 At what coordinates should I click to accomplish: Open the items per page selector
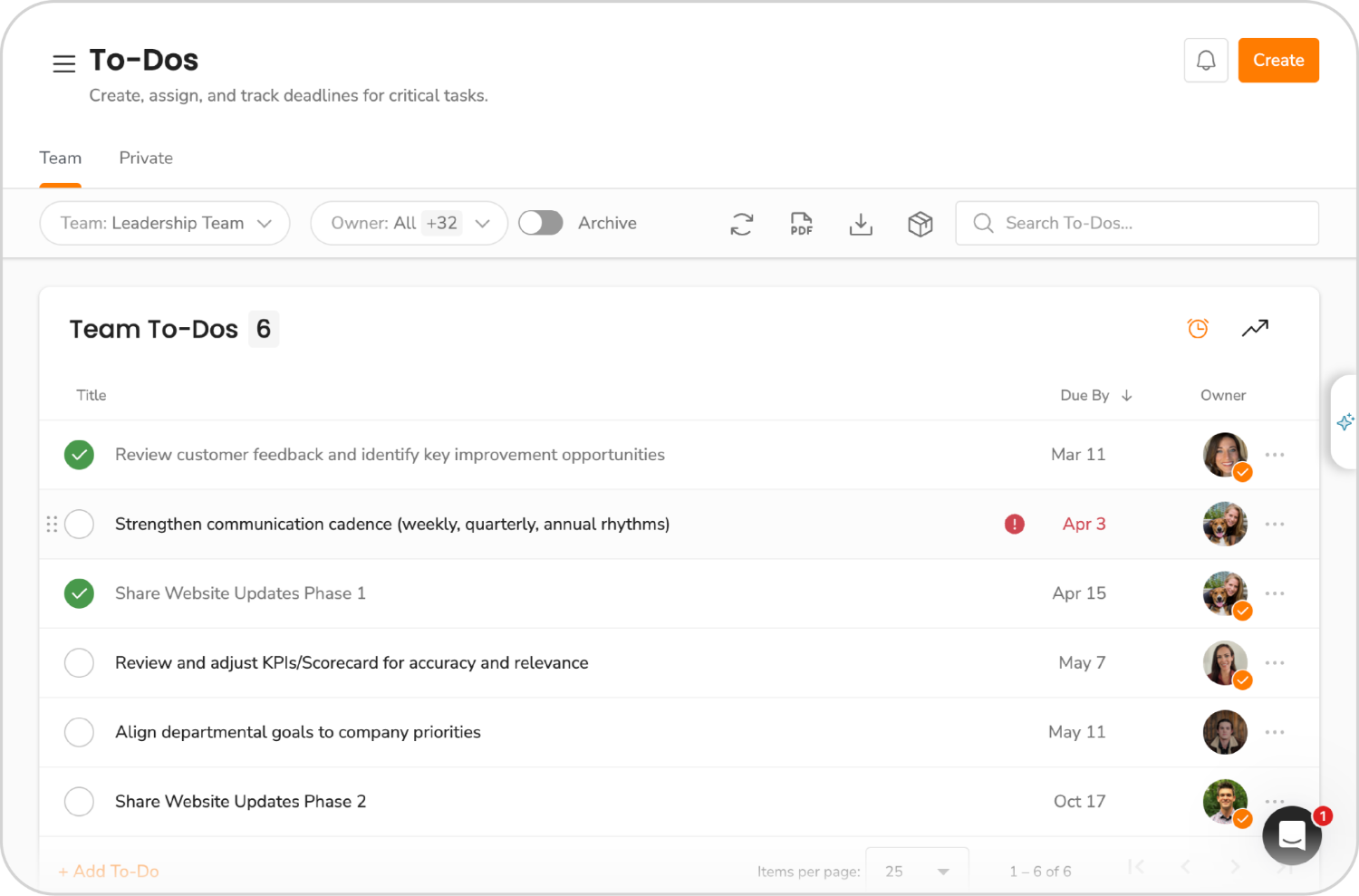917,871
